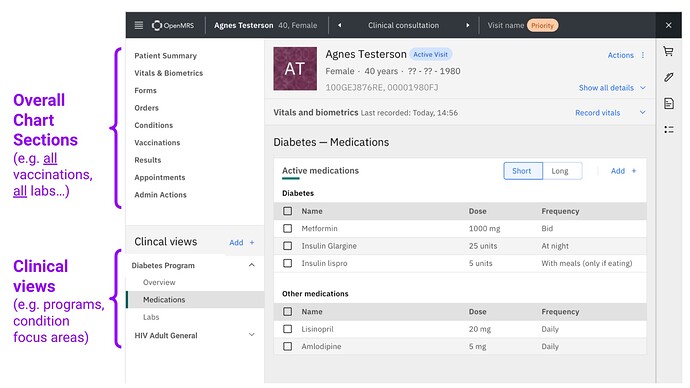Click the Active Visit tag
This screenshot has width=690, height=388.
pyautogui.click(x=430, y=55)
